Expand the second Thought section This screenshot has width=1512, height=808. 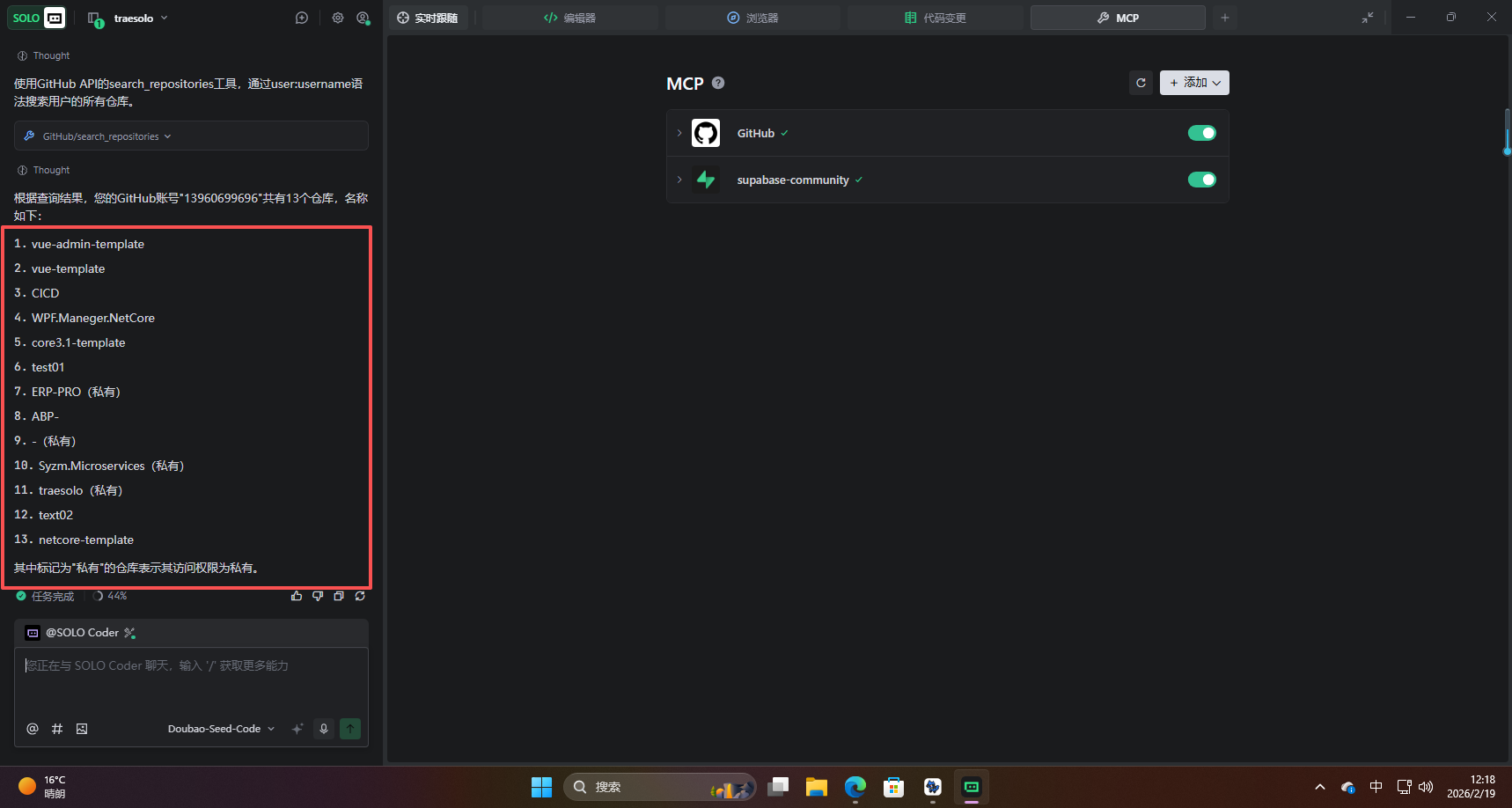[x=44, y=170]
